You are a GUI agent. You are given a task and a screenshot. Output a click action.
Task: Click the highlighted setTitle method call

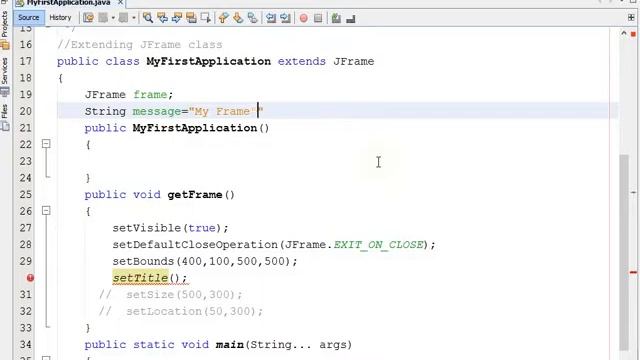[x=140, y=278]
